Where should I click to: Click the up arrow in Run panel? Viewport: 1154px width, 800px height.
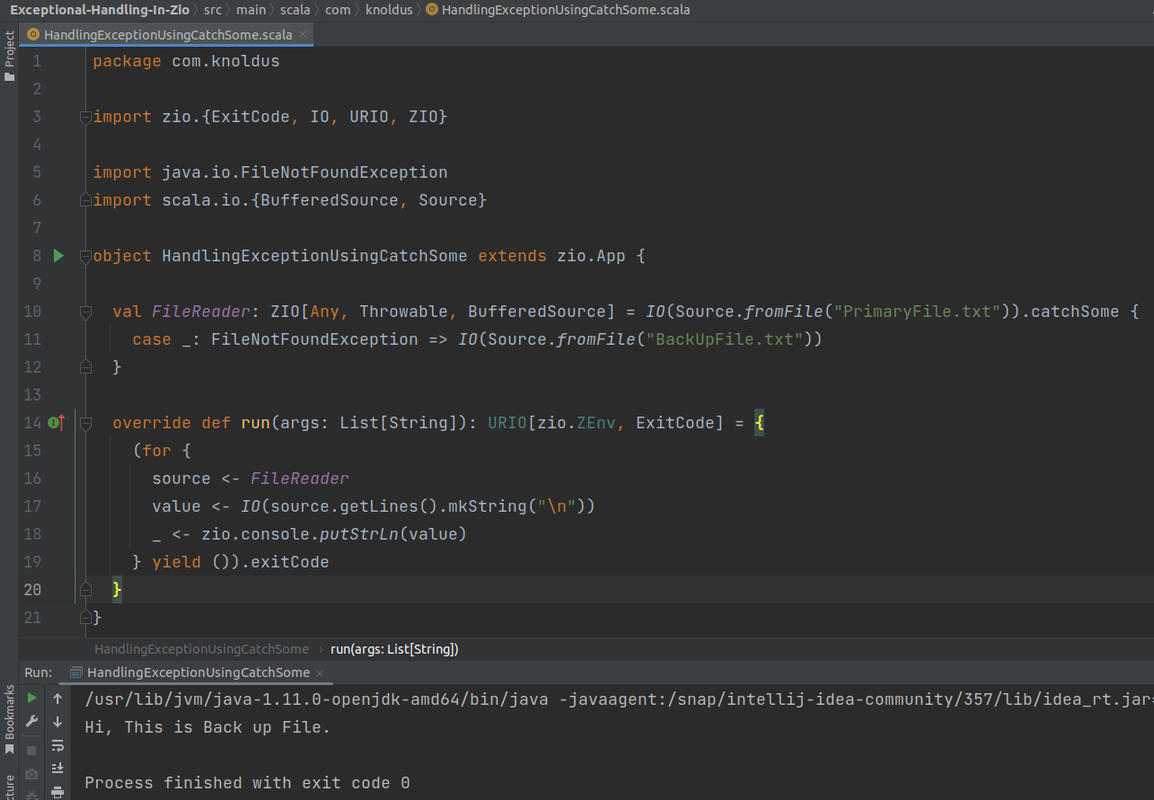coord(57,698)
